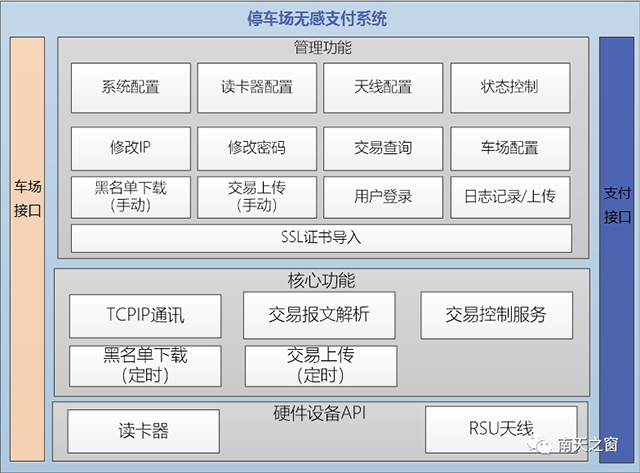Click the 状态控制 box
The image size is (640, 473).
[510, 87]
